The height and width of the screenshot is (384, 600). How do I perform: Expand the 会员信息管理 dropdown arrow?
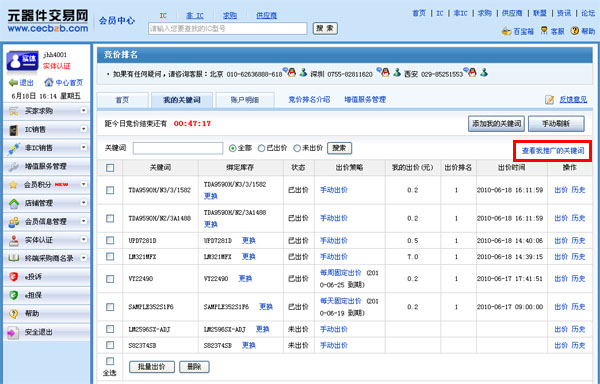tap(83, 221)
